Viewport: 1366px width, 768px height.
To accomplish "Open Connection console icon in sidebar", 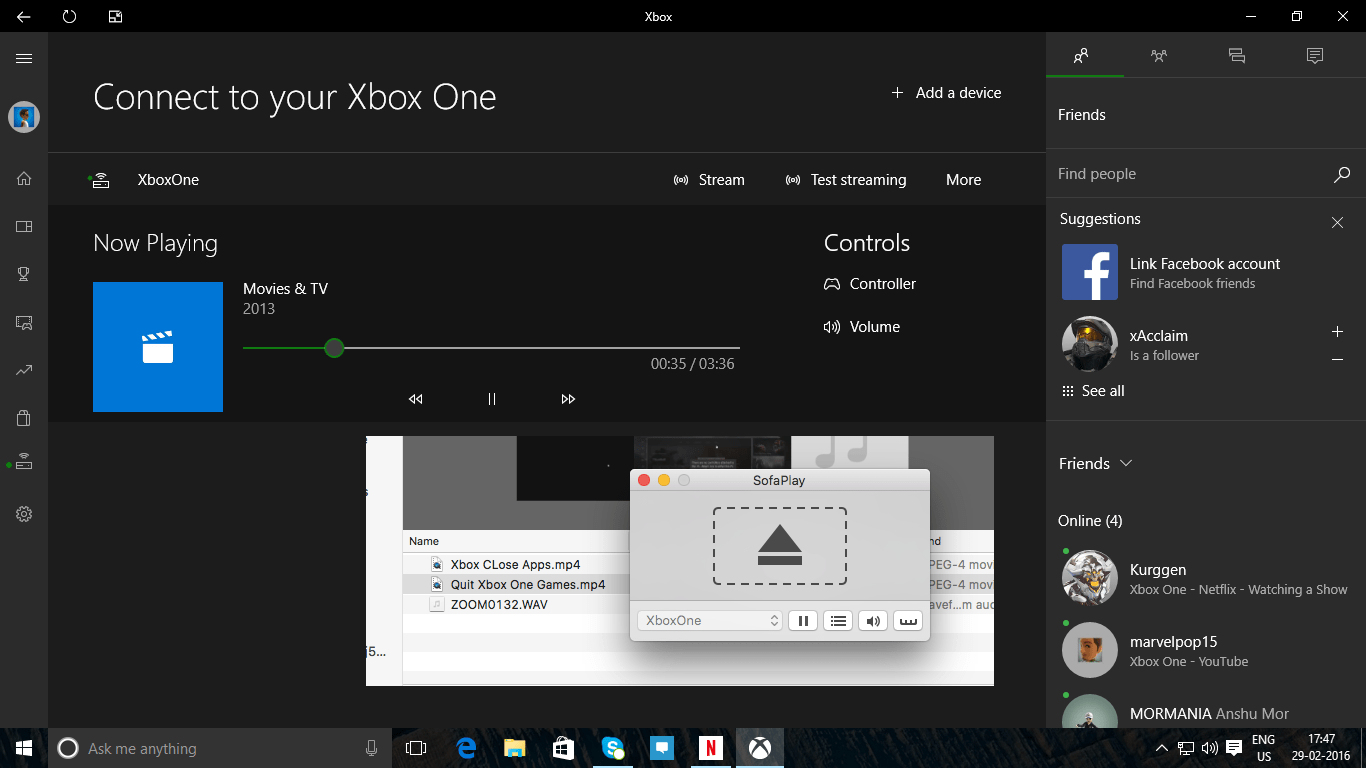I will (24, 463).
